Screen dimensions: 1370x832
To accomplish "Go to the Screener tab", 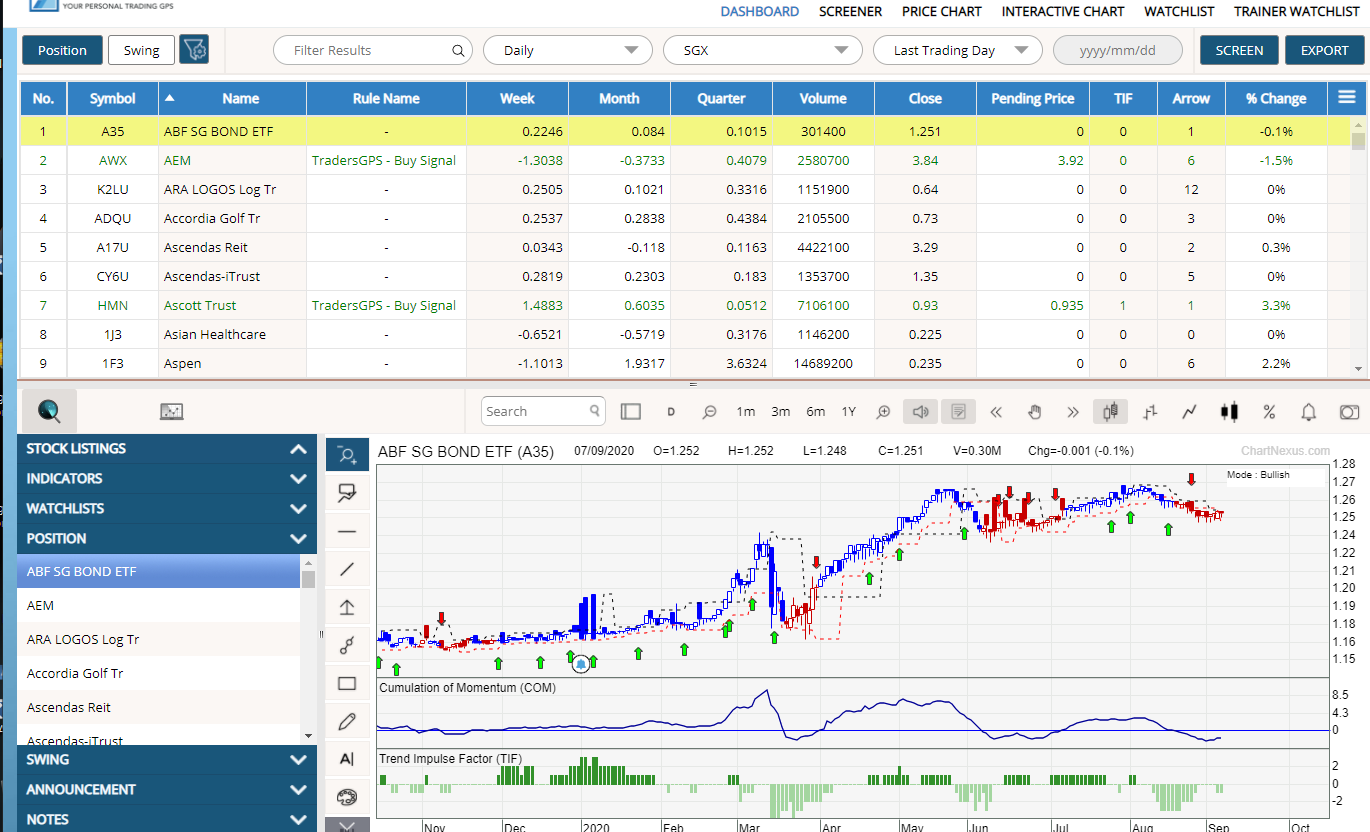I will pos(850,12).
